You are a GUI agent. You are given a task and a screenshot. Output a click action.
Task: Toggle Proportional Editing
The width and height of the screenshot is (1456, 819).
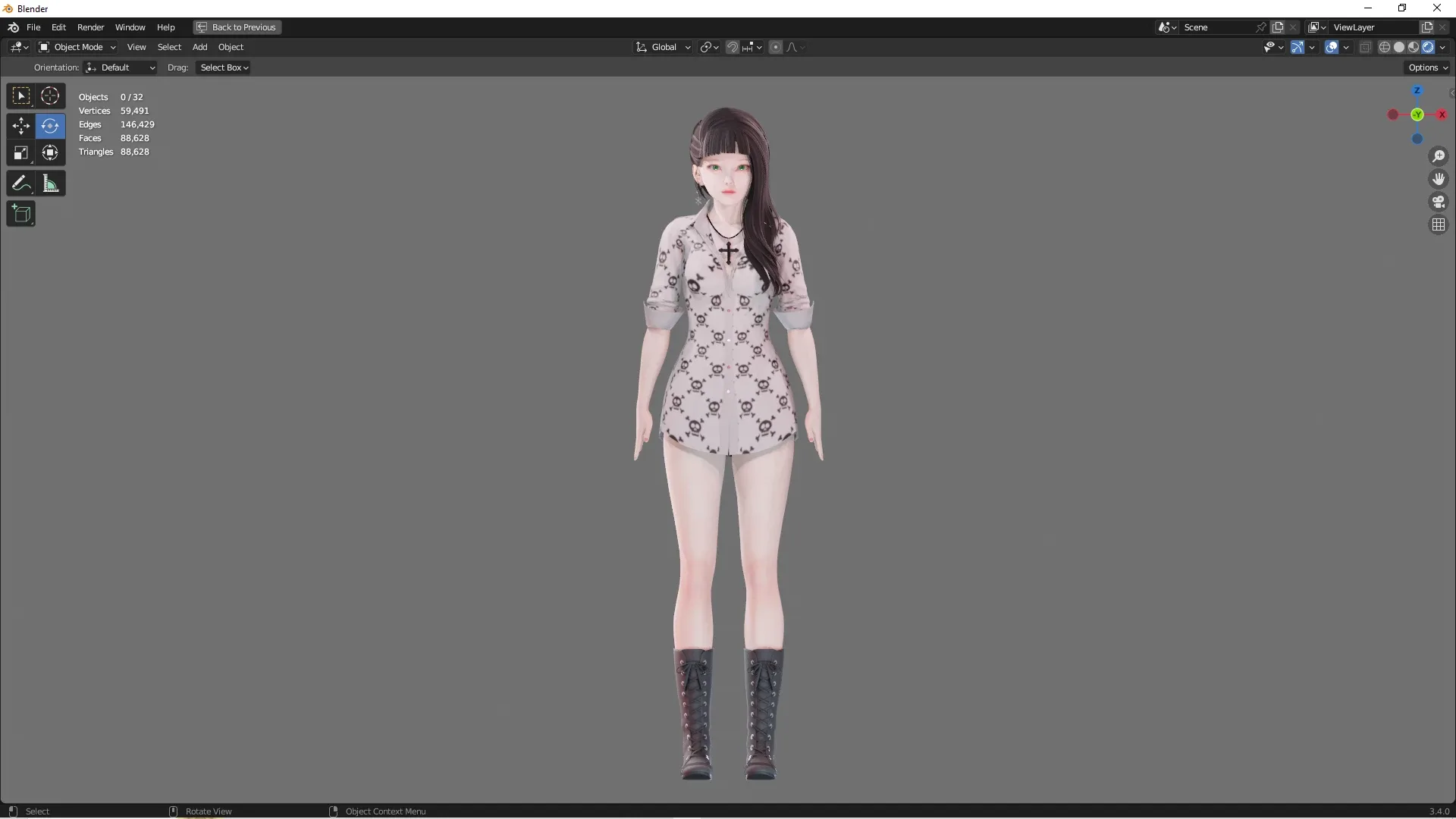click(776, 47)
